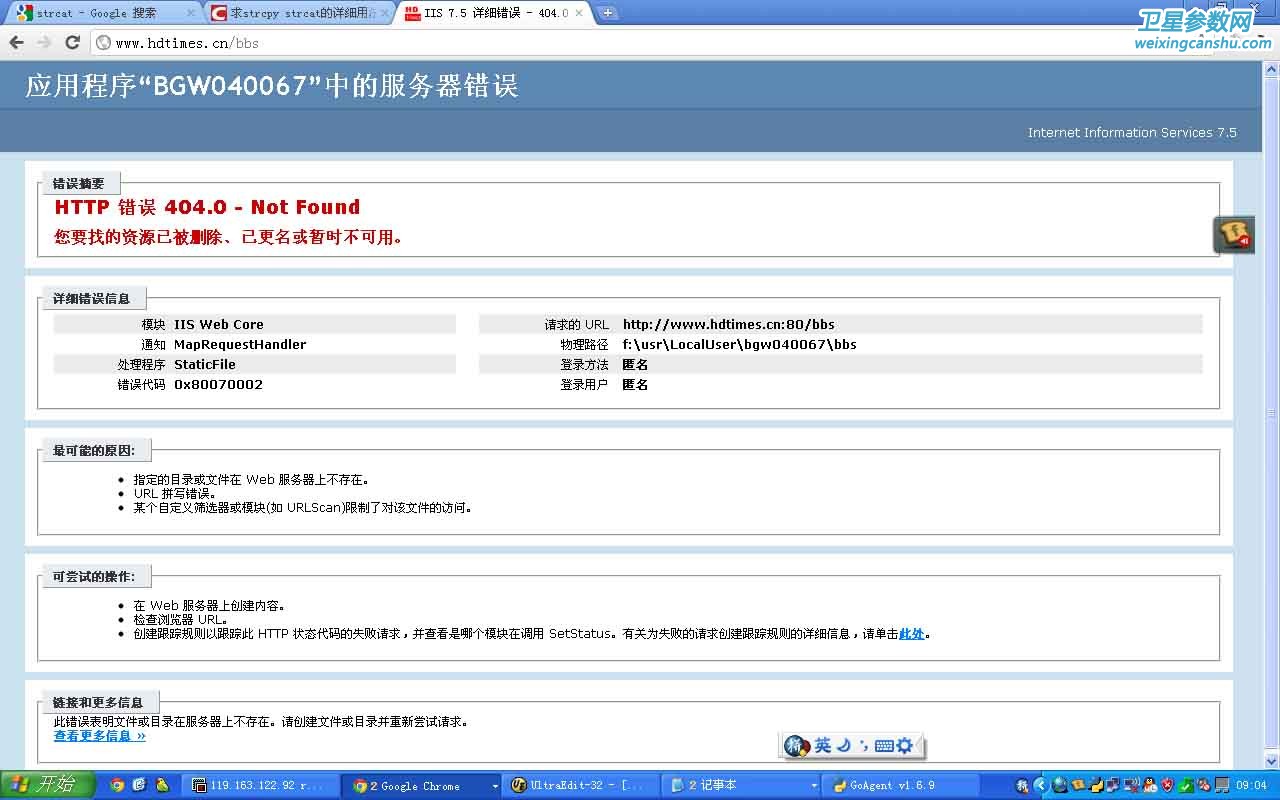Image resolution: width=1280 pixels, height=800 pixels.
Task: Click the physical path 'f:\usr\LocalUser\bgw040067\bbs'
Action: (x=739, y=344)
